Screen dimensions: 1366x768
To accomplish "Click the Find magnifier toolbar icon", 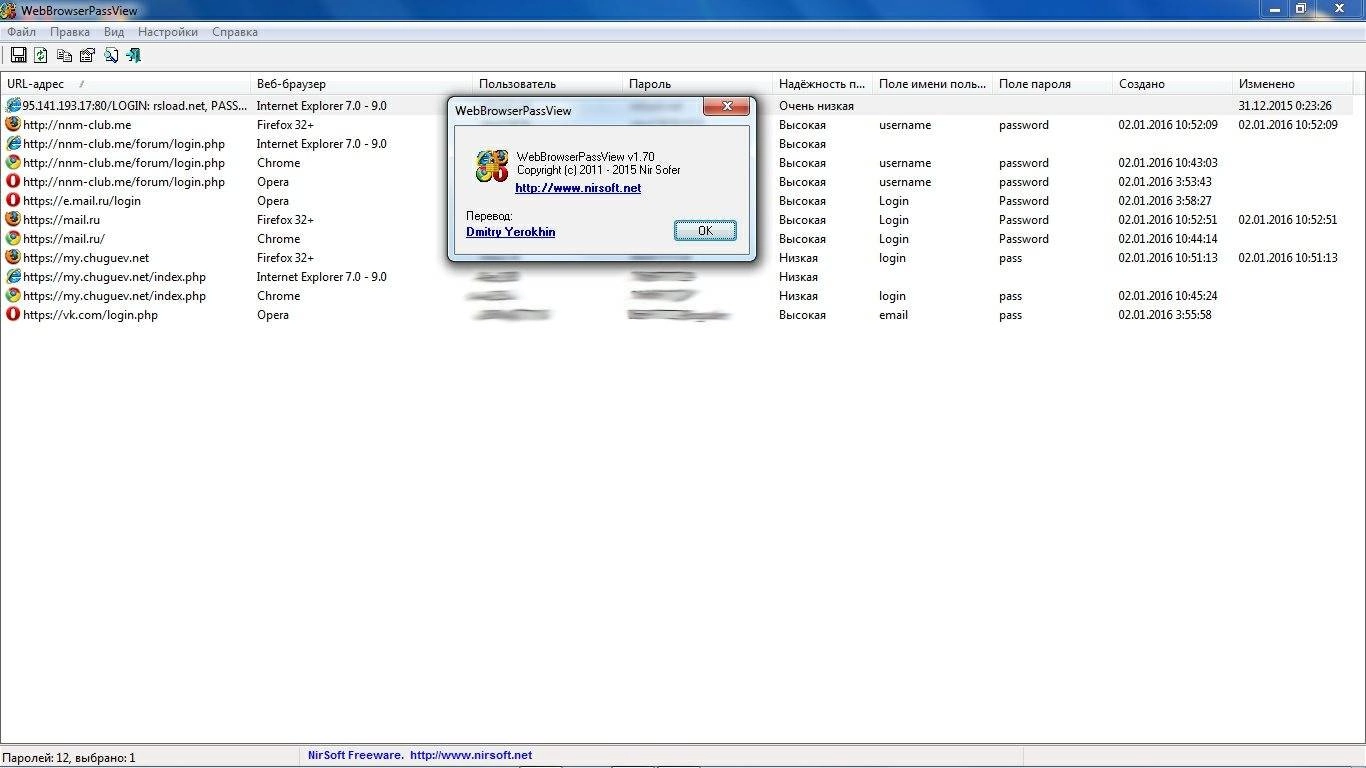I will [110, 56].
